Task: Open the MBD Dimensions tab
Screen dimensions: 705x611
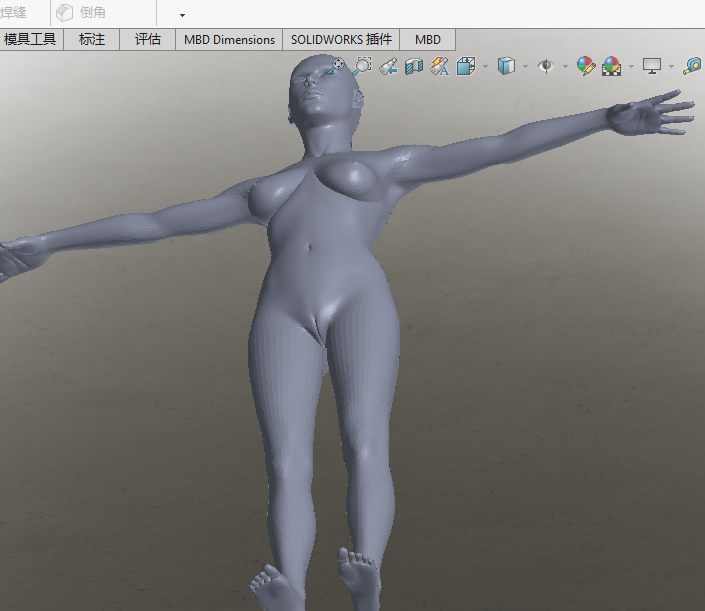Action: (x=229, y=40)
